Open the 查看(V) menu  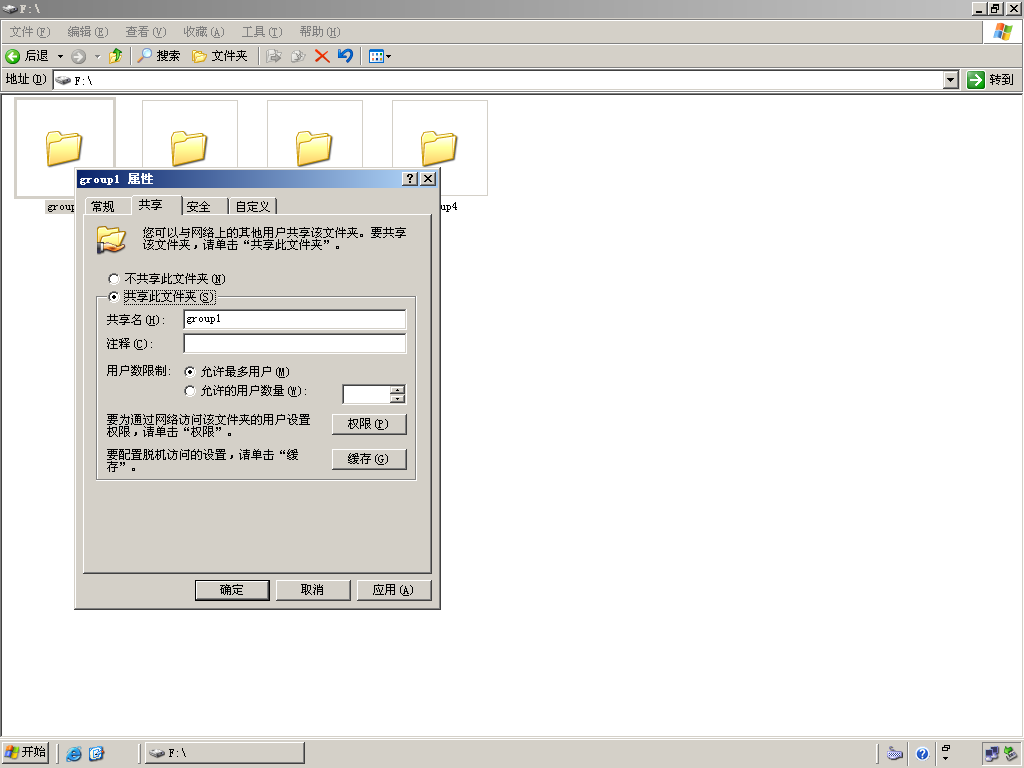coord(146,32)
